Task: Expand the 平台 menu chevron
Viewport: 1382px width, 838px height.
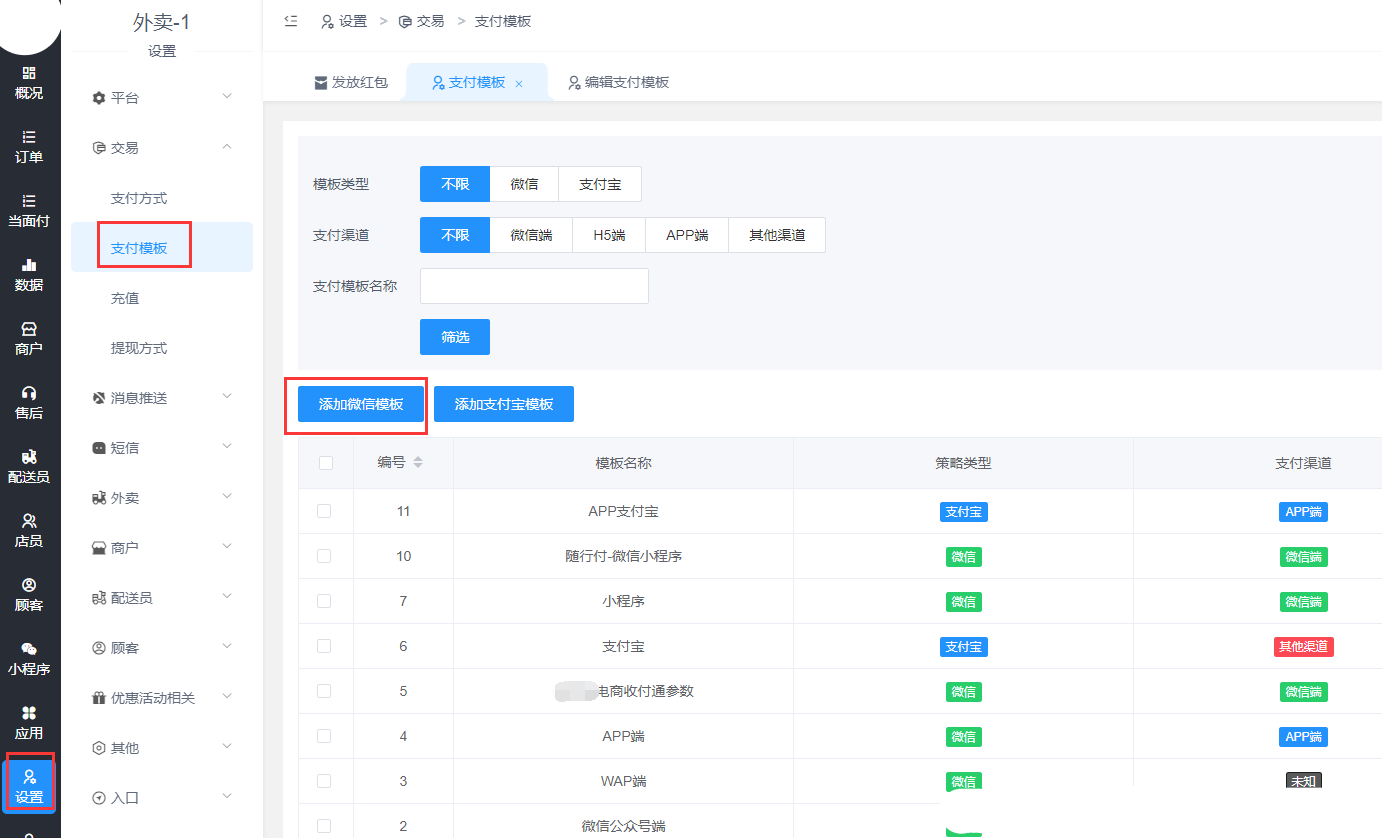Action: click(227, 97)
